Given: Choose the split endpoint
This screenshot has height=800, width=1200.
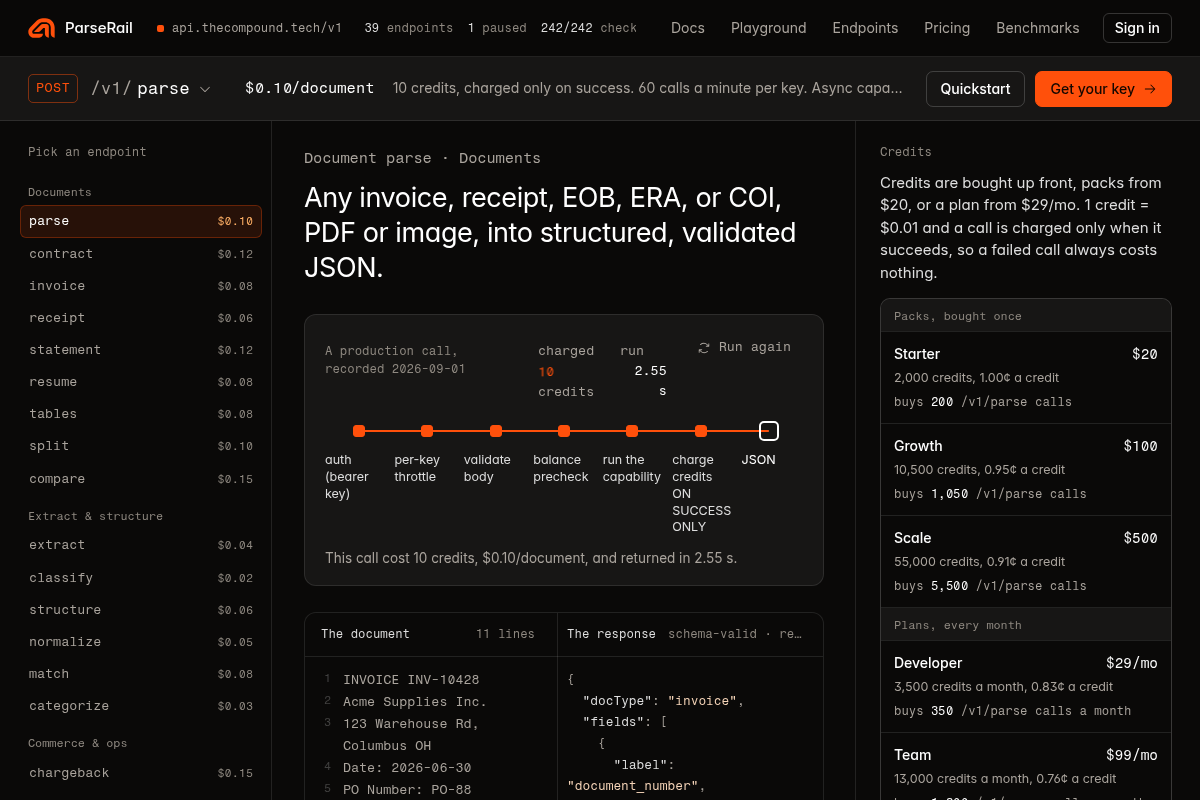Looking at the screenshot, I should point(141,446).
